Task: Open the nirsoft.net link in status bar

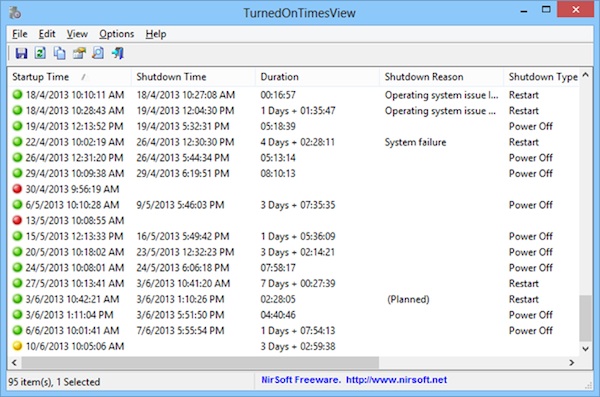Action: click(x=396, y=380)
